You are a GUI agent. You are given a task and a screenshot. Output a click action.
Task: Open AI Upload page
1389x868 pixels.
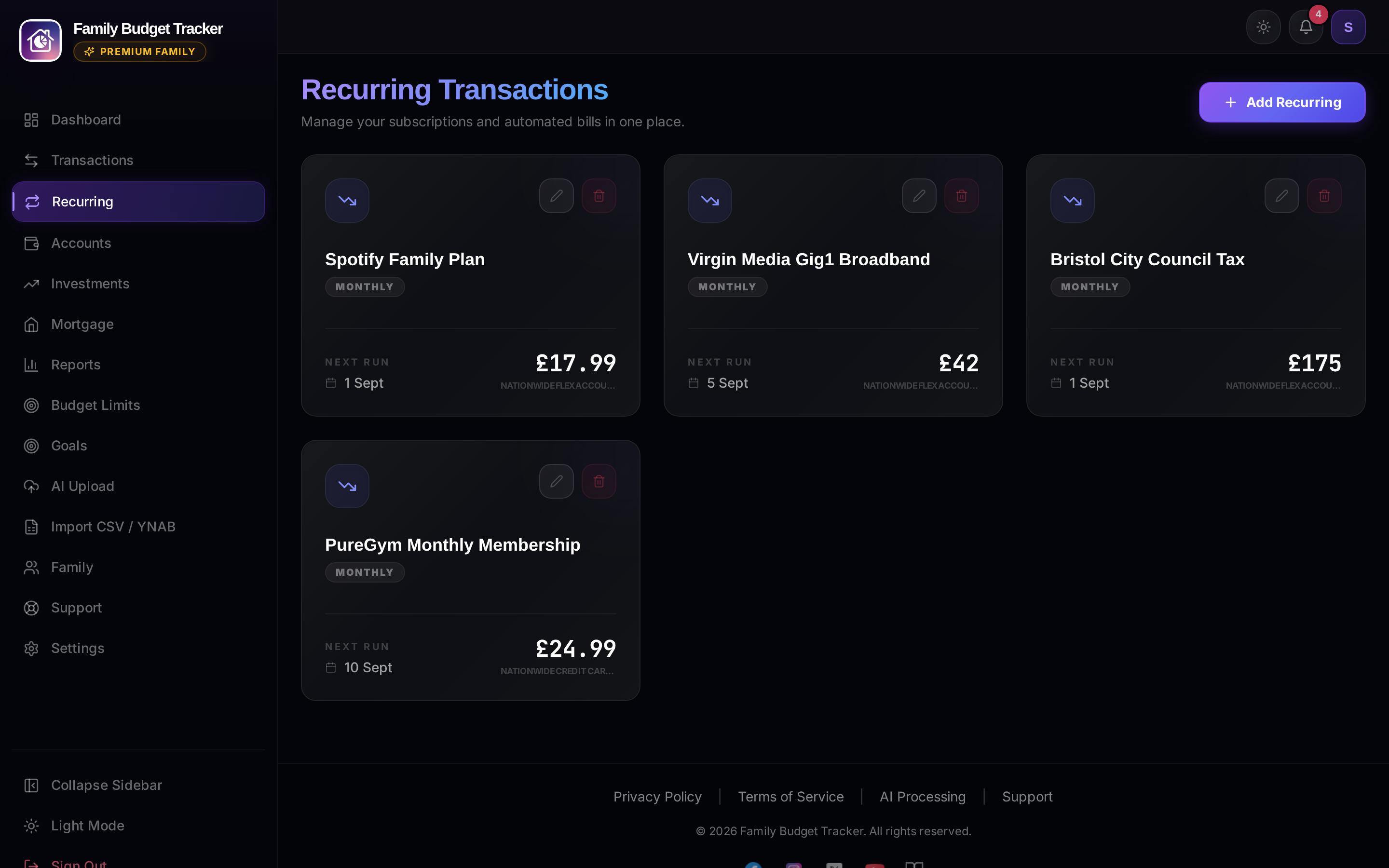[138, 486]
